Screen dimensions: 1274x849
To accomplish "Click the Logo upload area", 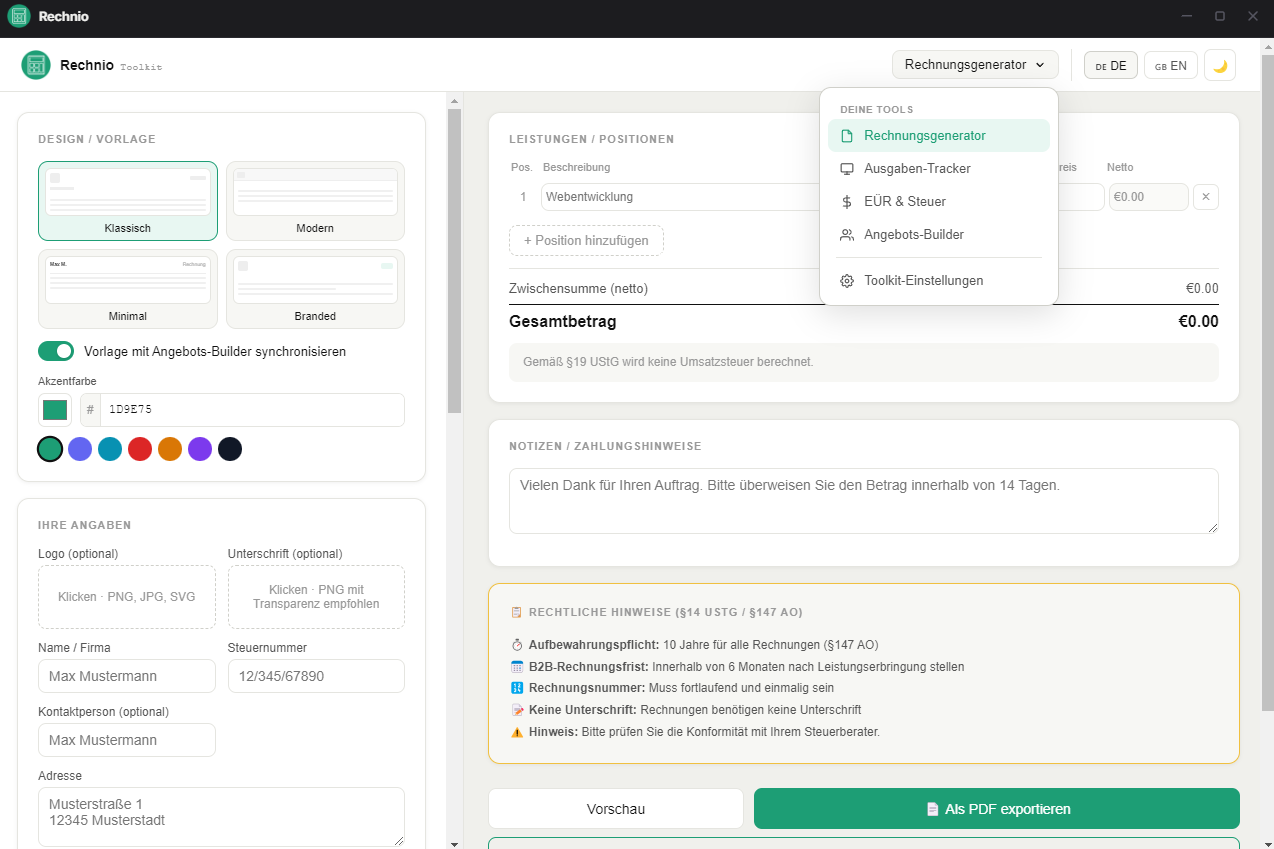I will [x=127, y=597].
